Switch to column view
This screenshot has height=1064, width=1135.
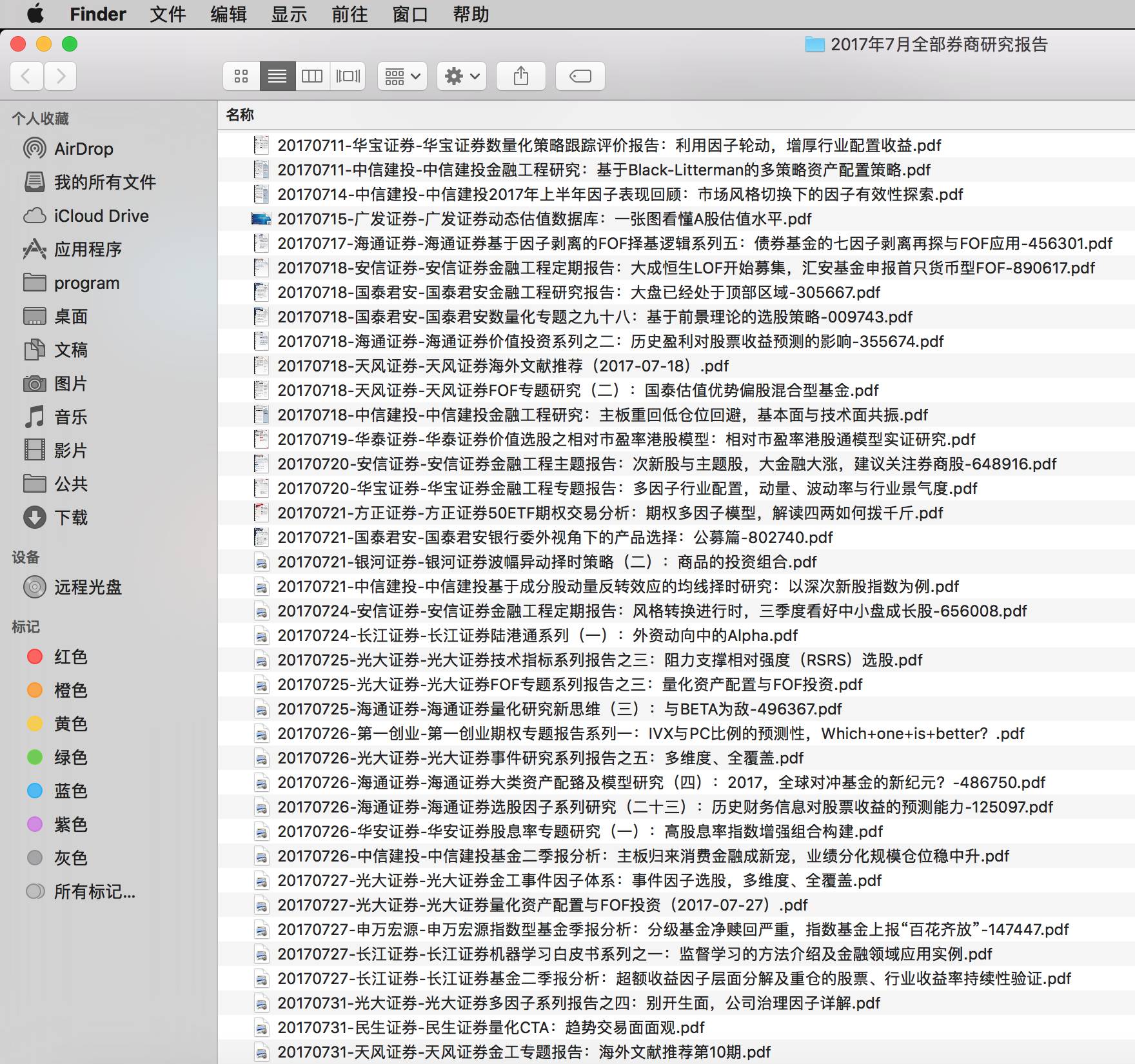[313, 76]
